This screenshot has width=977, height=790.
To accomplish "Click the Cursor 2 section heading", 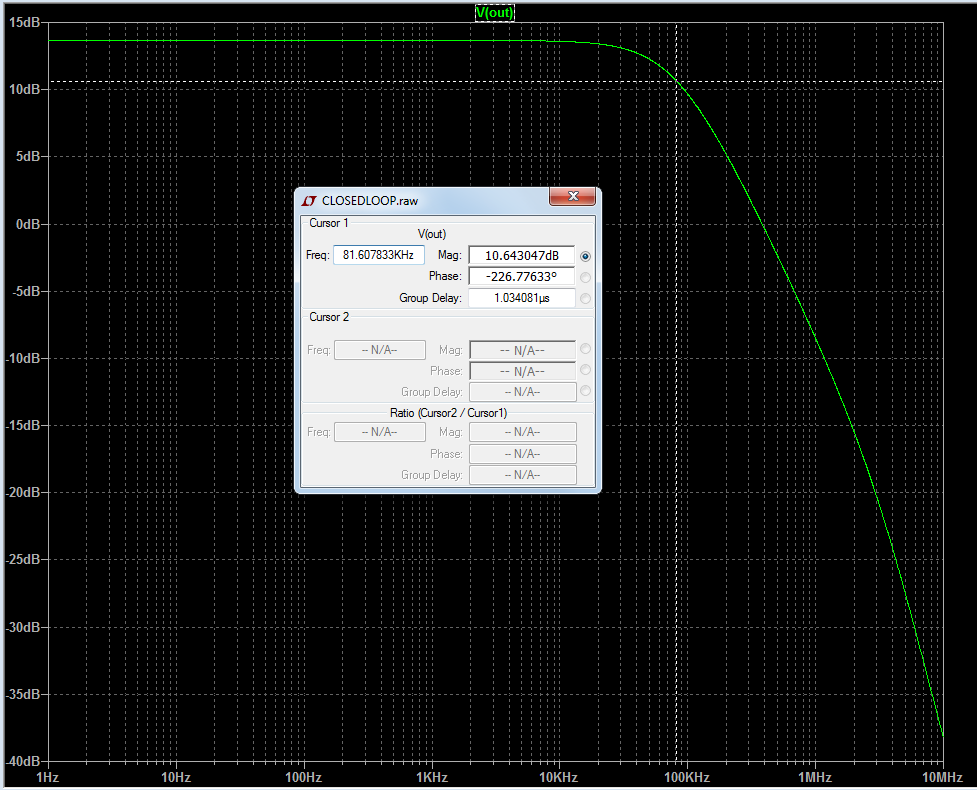I will point(329,316).
